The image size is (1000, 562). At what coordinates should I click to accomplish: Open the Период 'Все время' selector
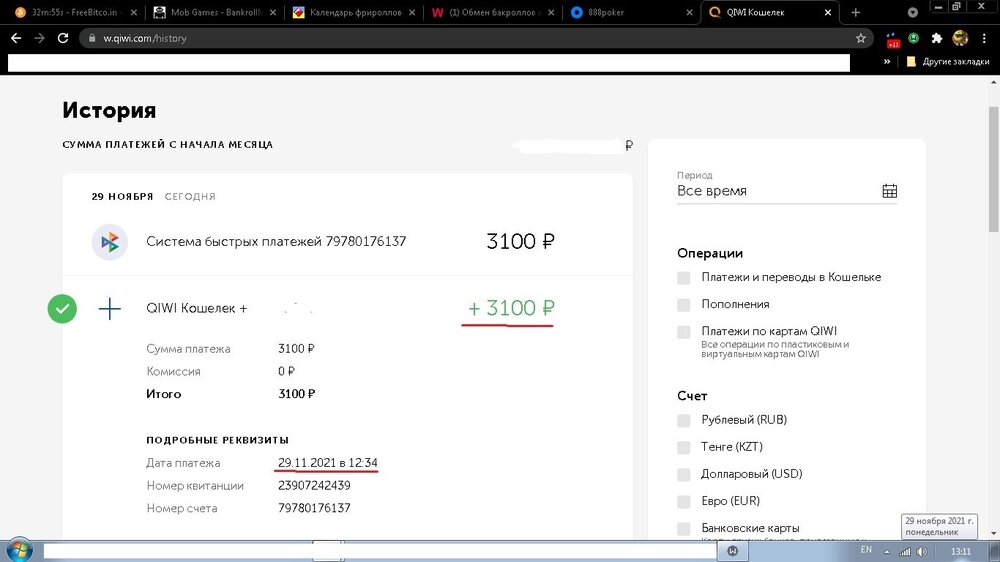[777, 191]
